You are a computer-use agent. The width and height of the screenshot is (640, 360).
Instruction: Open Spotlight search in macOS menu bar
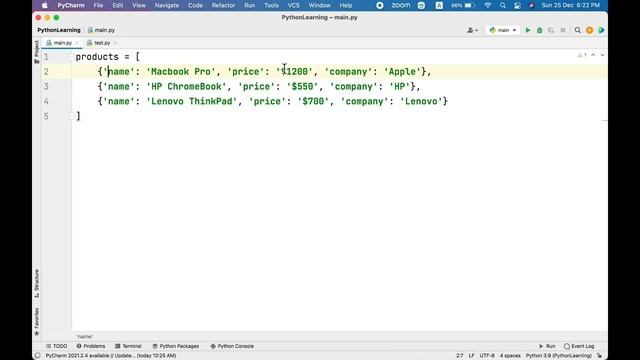(x=503, y=5)
